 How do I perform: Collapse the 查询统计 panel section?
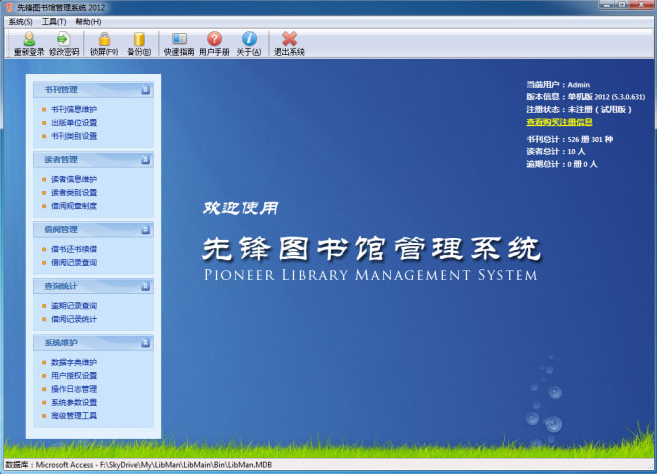coord(145,286)
